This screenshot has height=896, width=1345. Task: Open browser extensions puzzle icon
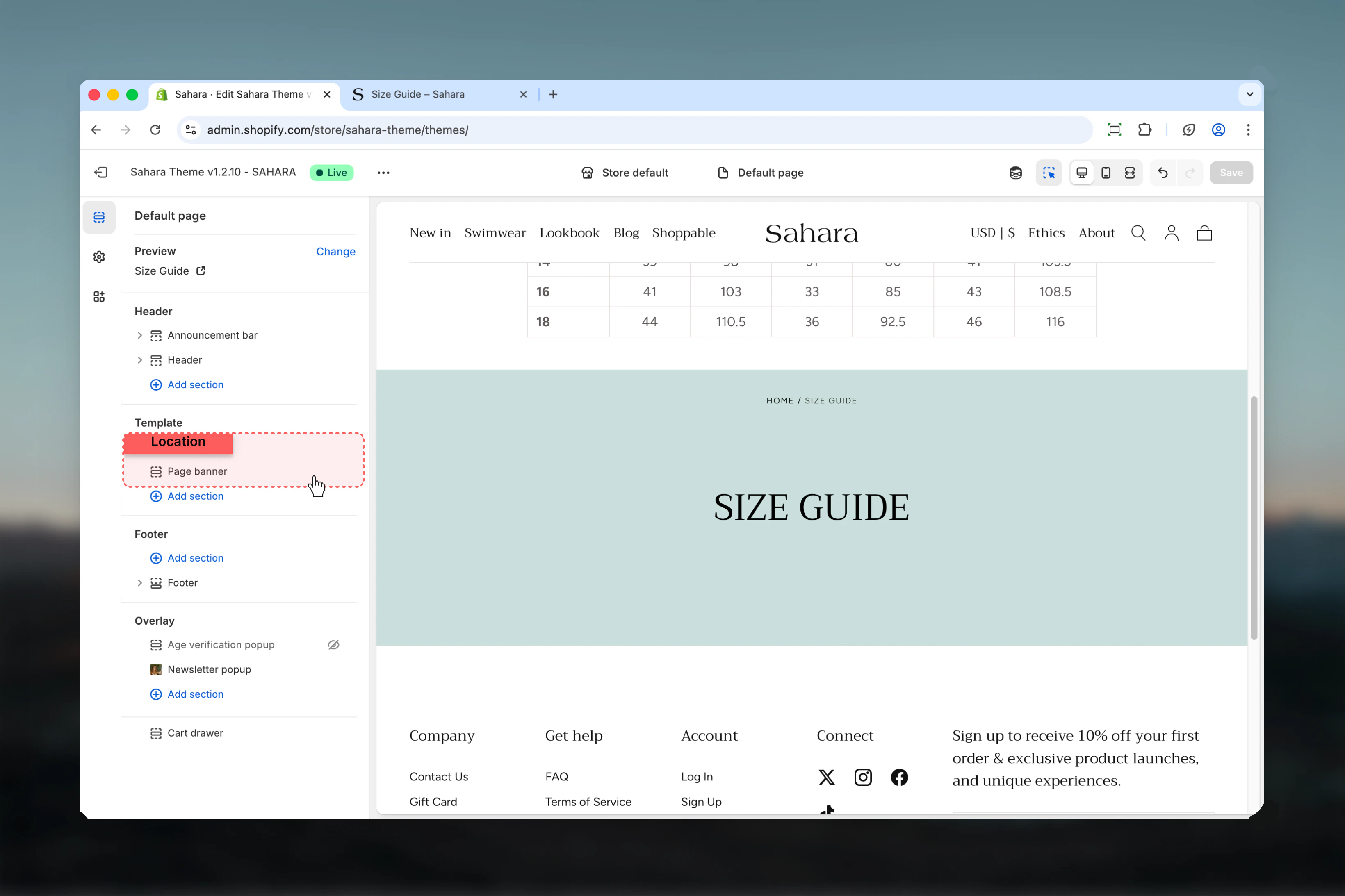tap(1144, 130)
